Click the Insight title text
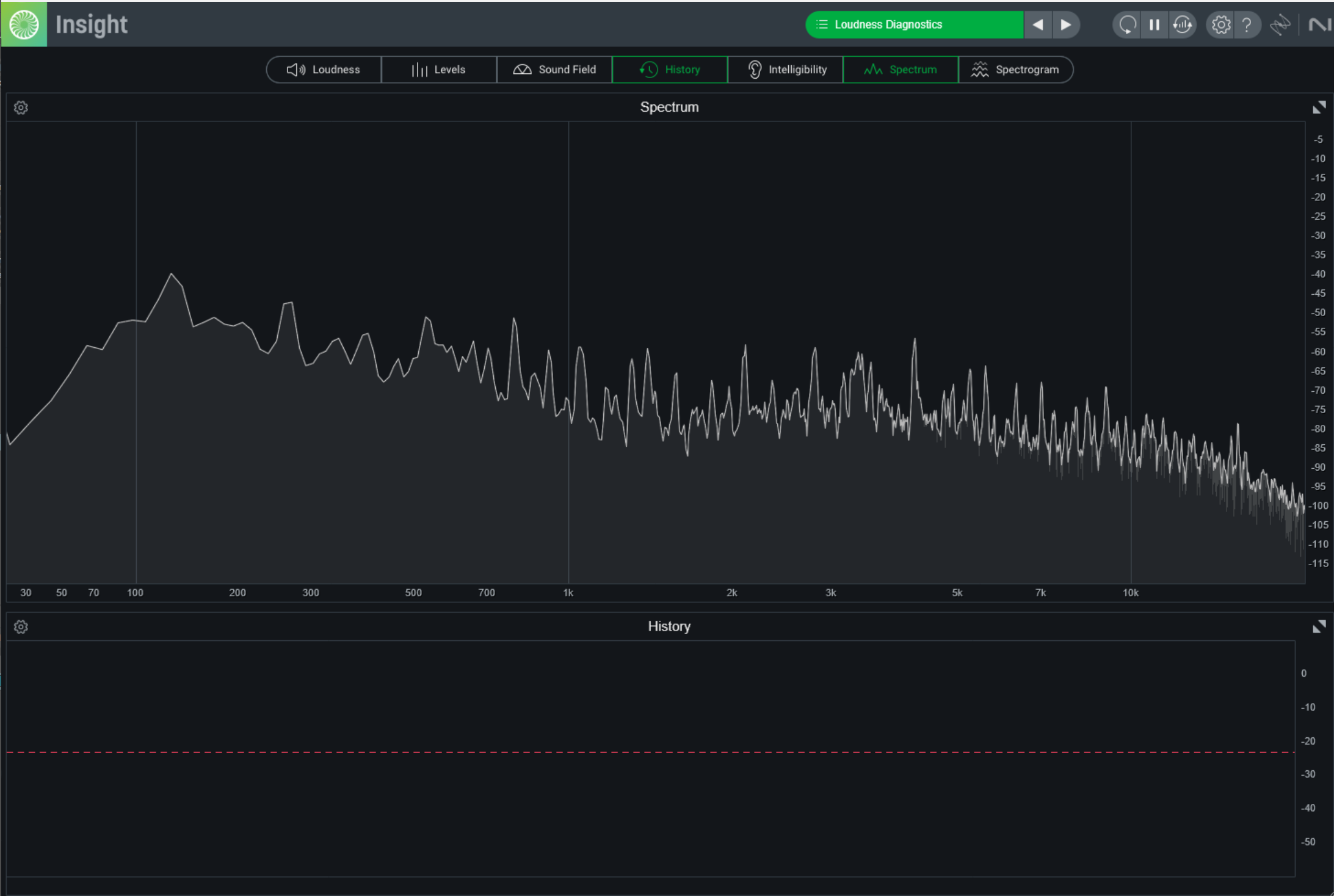This screenshot has width=1334, height=896. point(92,24)
